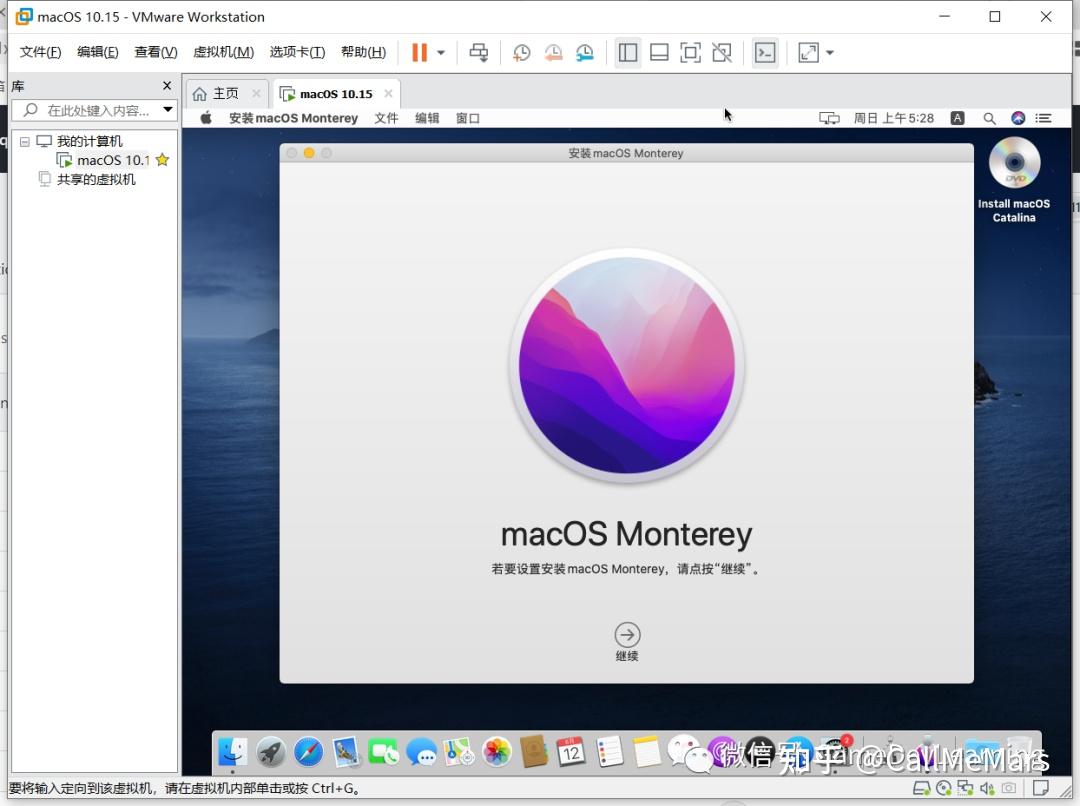The image size is (1080, 806).
Task: Click the clock 周日 上午5:28
Action: pyautogui.click(x=894, y=118)
